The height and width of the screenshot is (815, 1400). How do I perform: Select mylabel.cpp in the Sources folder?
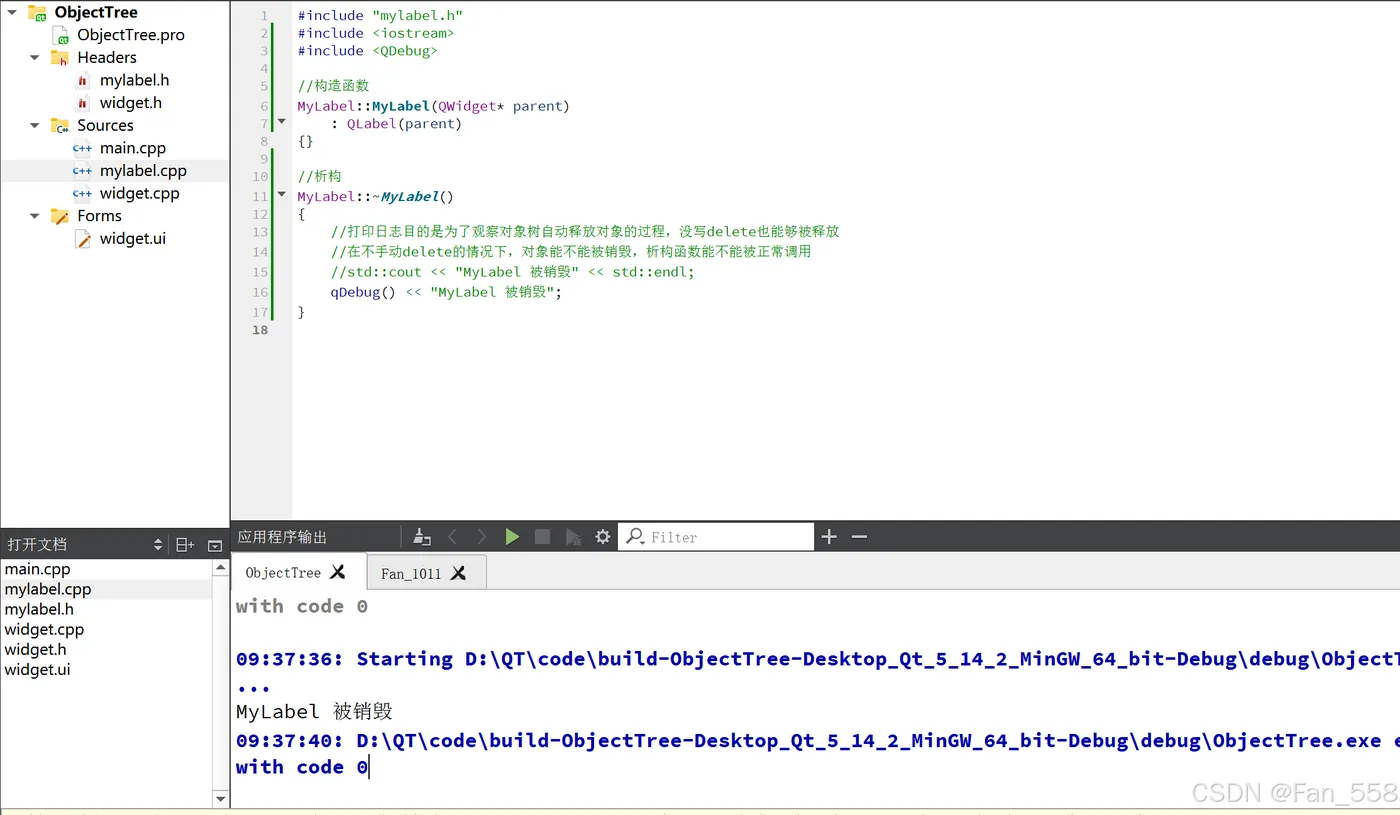click(143, 171)
